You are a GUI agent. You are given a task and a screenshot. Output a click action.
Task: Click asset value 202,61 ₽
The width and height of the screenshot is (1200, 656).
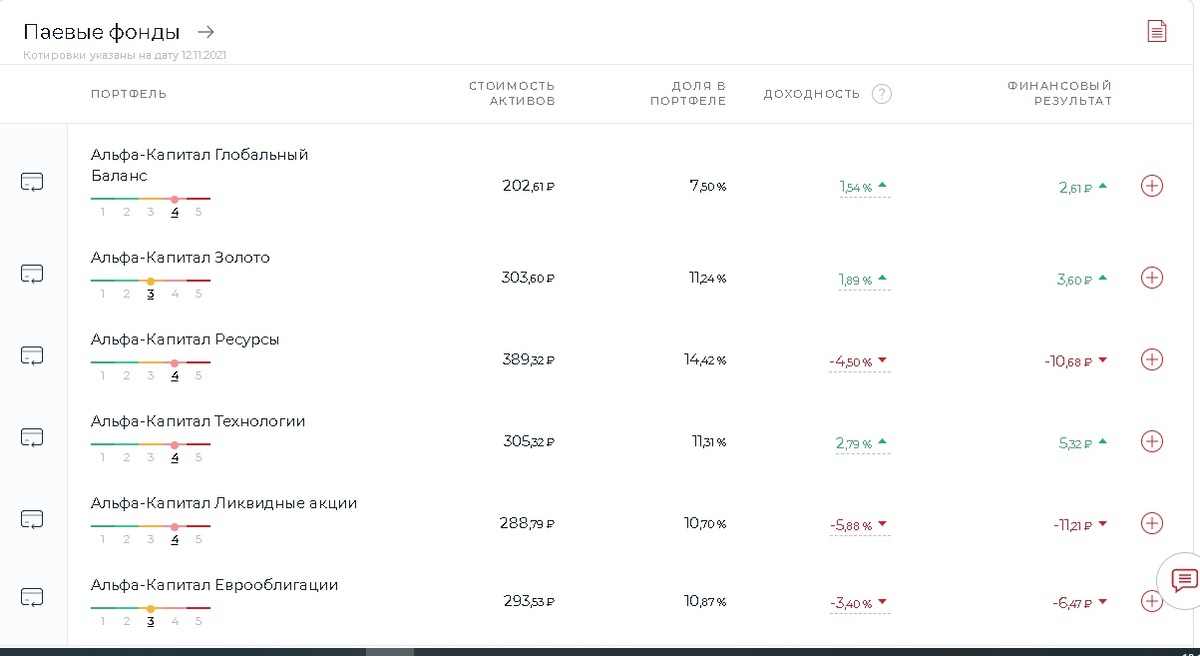tap(528, 186)
